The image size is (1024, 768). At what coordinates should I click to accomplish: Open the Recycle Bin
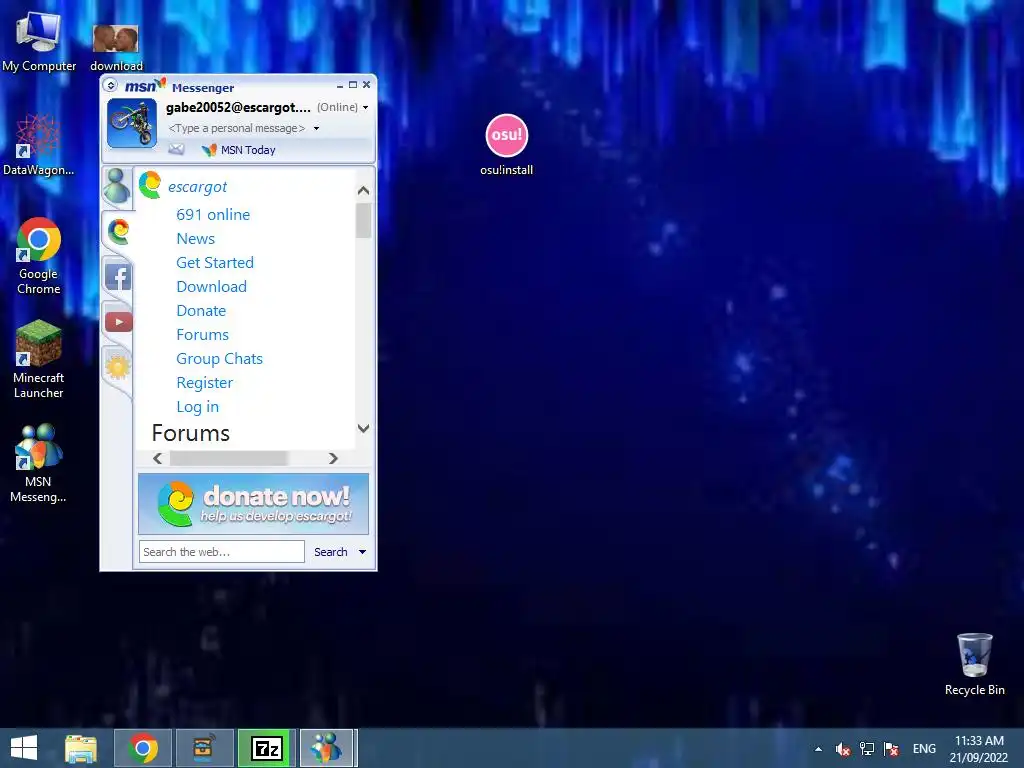pos(974,664)
